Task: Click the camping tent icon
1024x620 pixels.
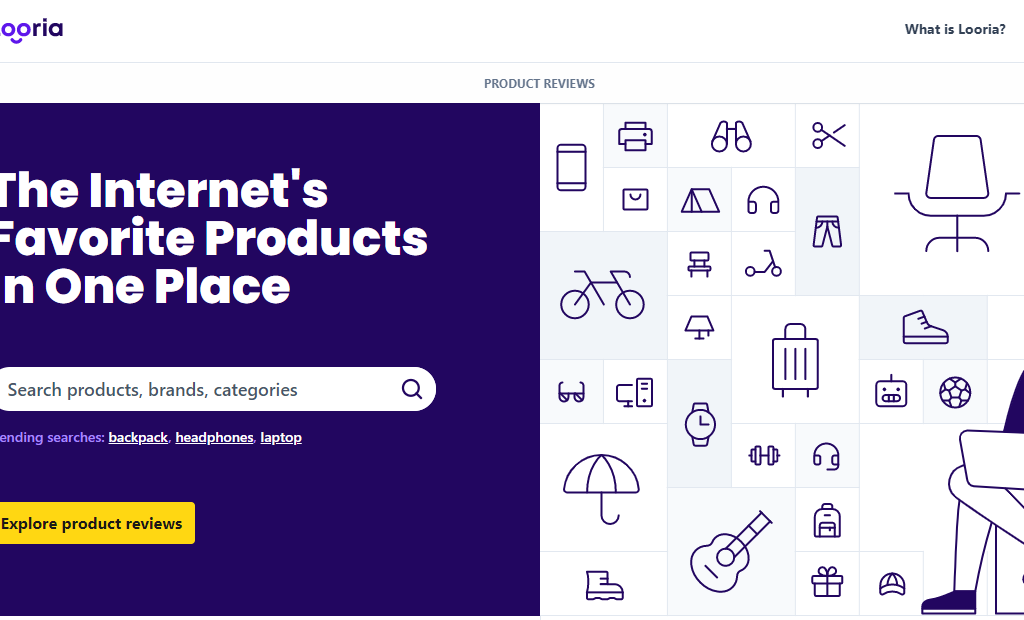Action: point(700,200)
